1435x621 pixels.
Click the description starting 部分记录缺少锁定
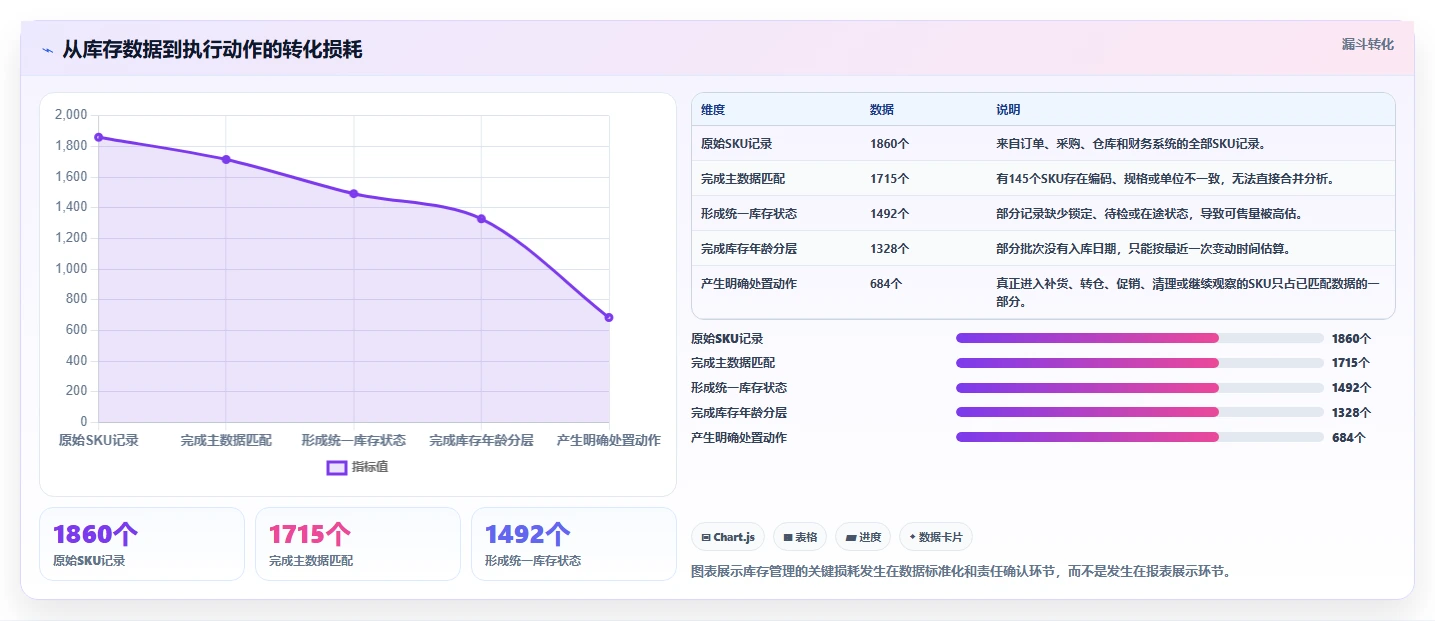pos(1149,213)
